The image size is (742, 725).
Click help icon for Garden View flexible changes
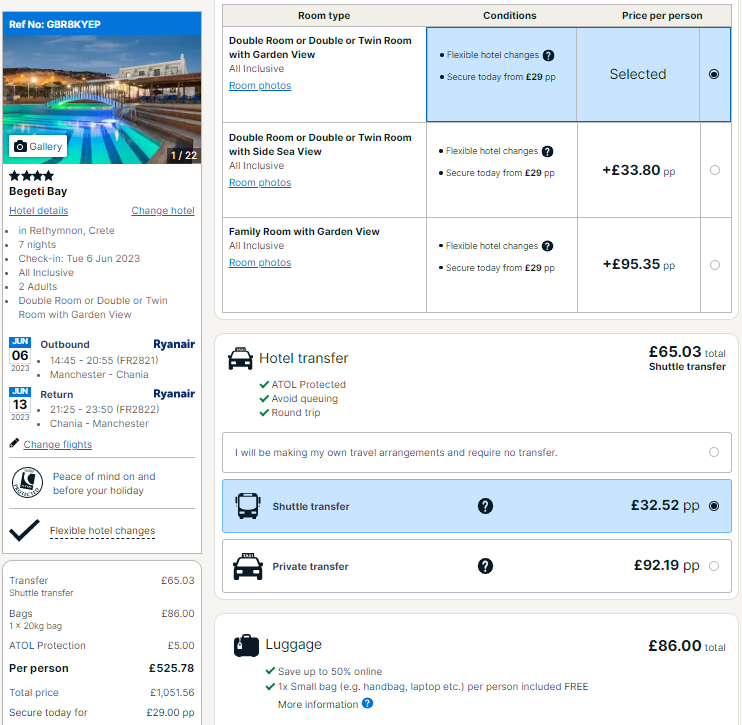click(548, 55)
